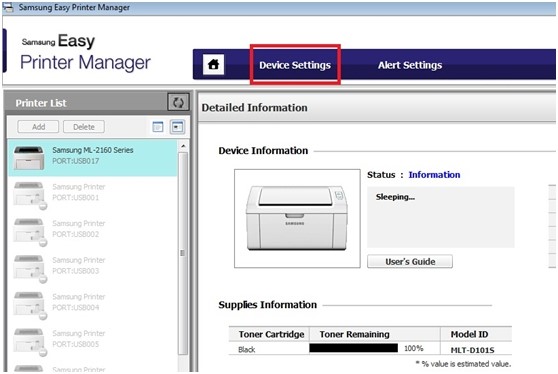The image size is (558, 374).
Task: Click the Information status link
Action: pos(434,175)
